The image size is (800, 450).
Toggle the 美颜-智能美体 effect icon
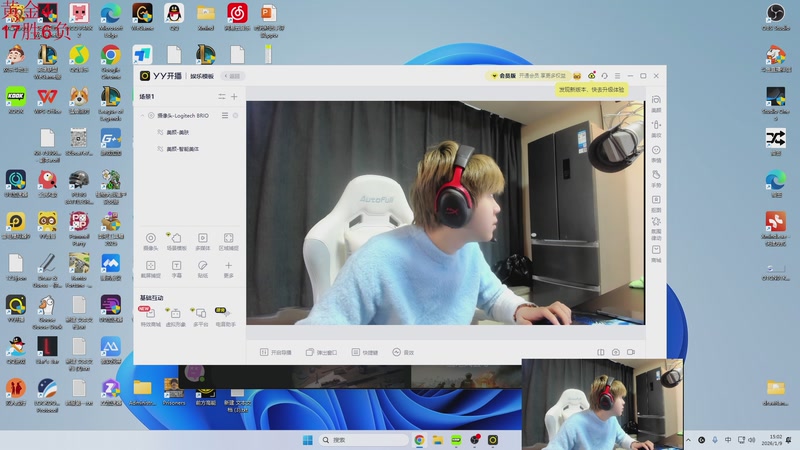[160, 149]
